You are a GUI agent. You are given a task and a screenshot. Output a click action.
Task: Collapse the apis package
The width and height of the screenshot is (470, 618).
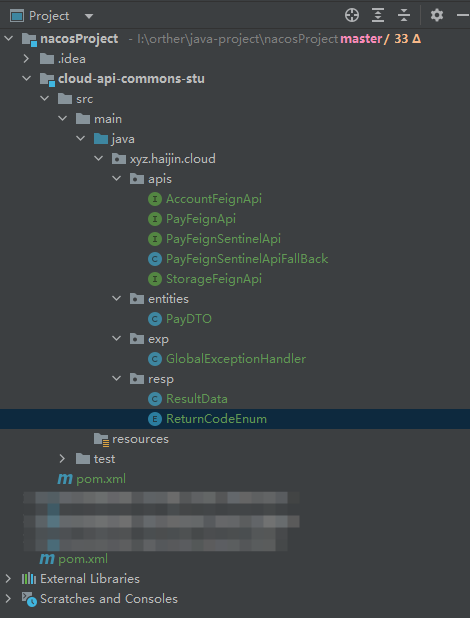tap(116, 179)
